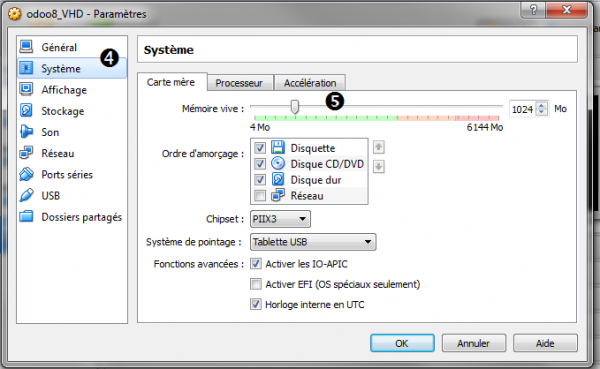Open the Son speaker icon
Image resolution: width=600 pixels, height=369 pixels.
26,132
